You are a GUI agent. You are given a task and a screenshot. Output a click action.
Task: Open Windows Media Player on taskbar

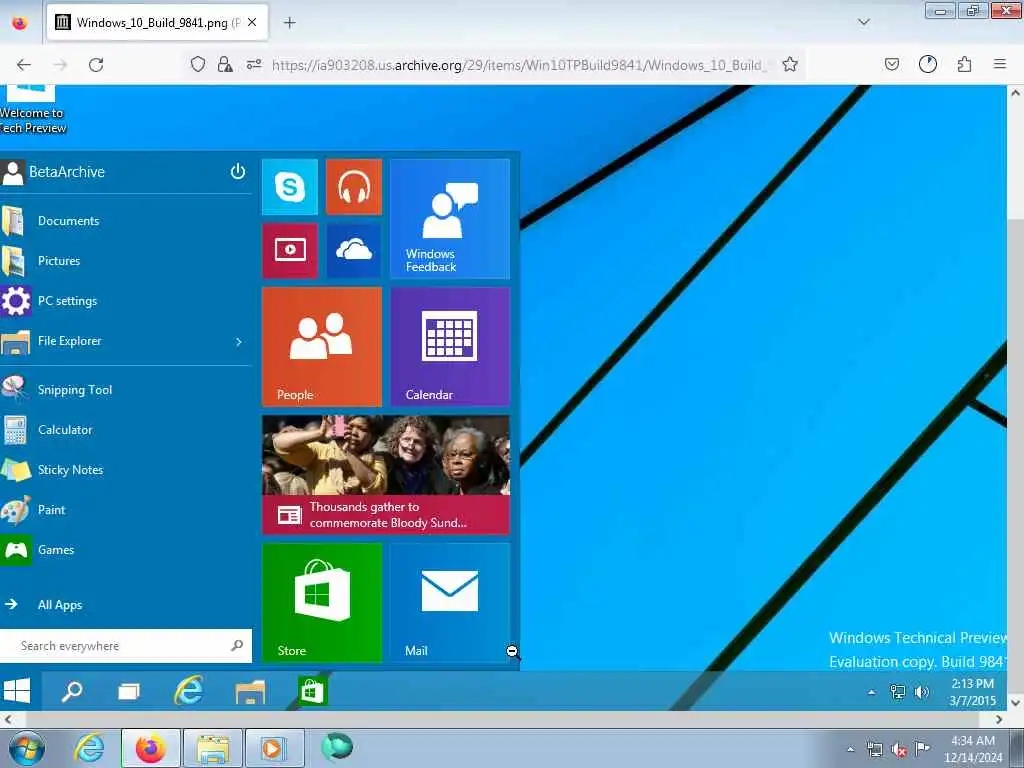(274, 748)
